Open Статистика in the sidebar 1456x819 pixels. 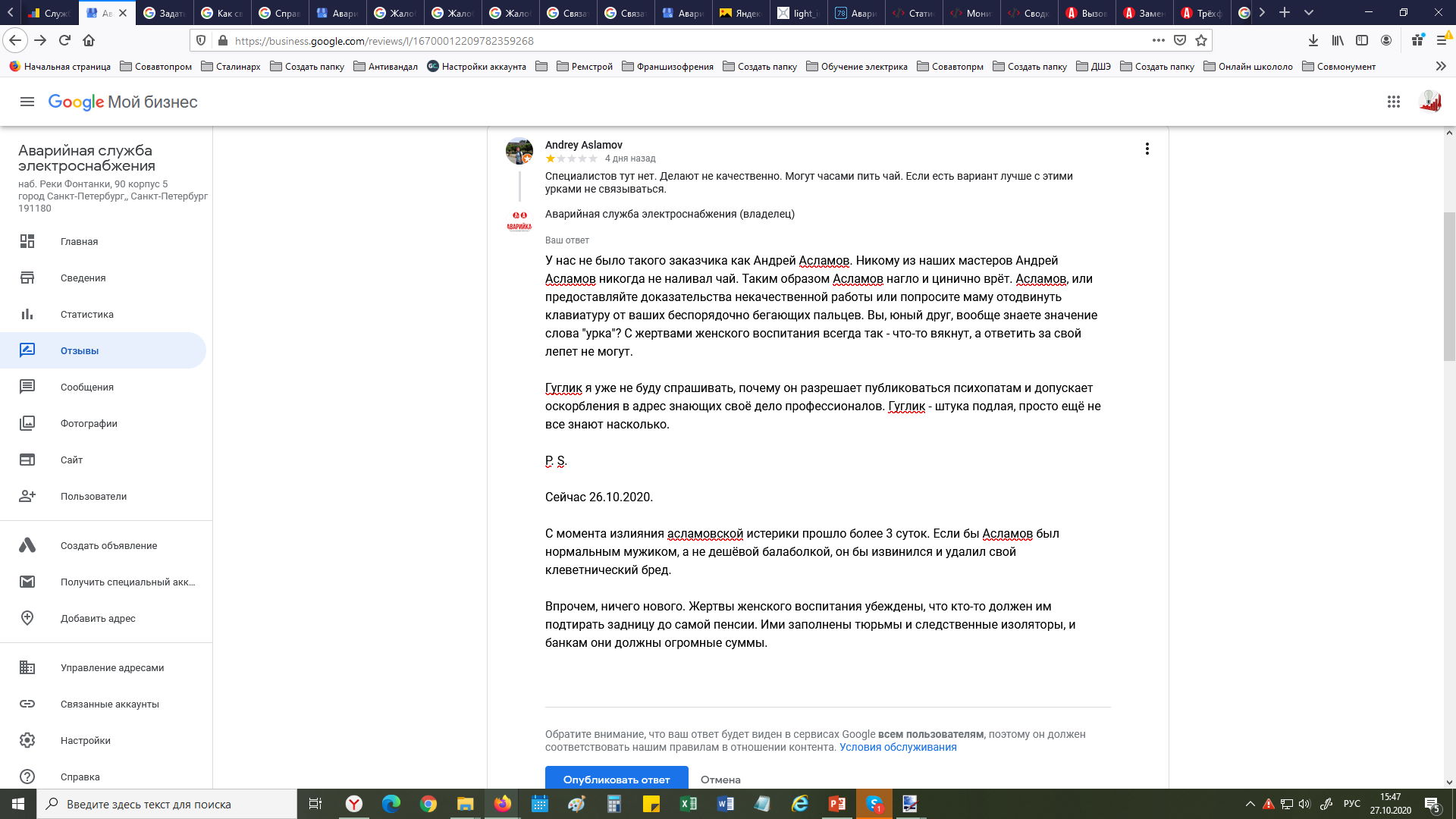click(x=86, y=314)
